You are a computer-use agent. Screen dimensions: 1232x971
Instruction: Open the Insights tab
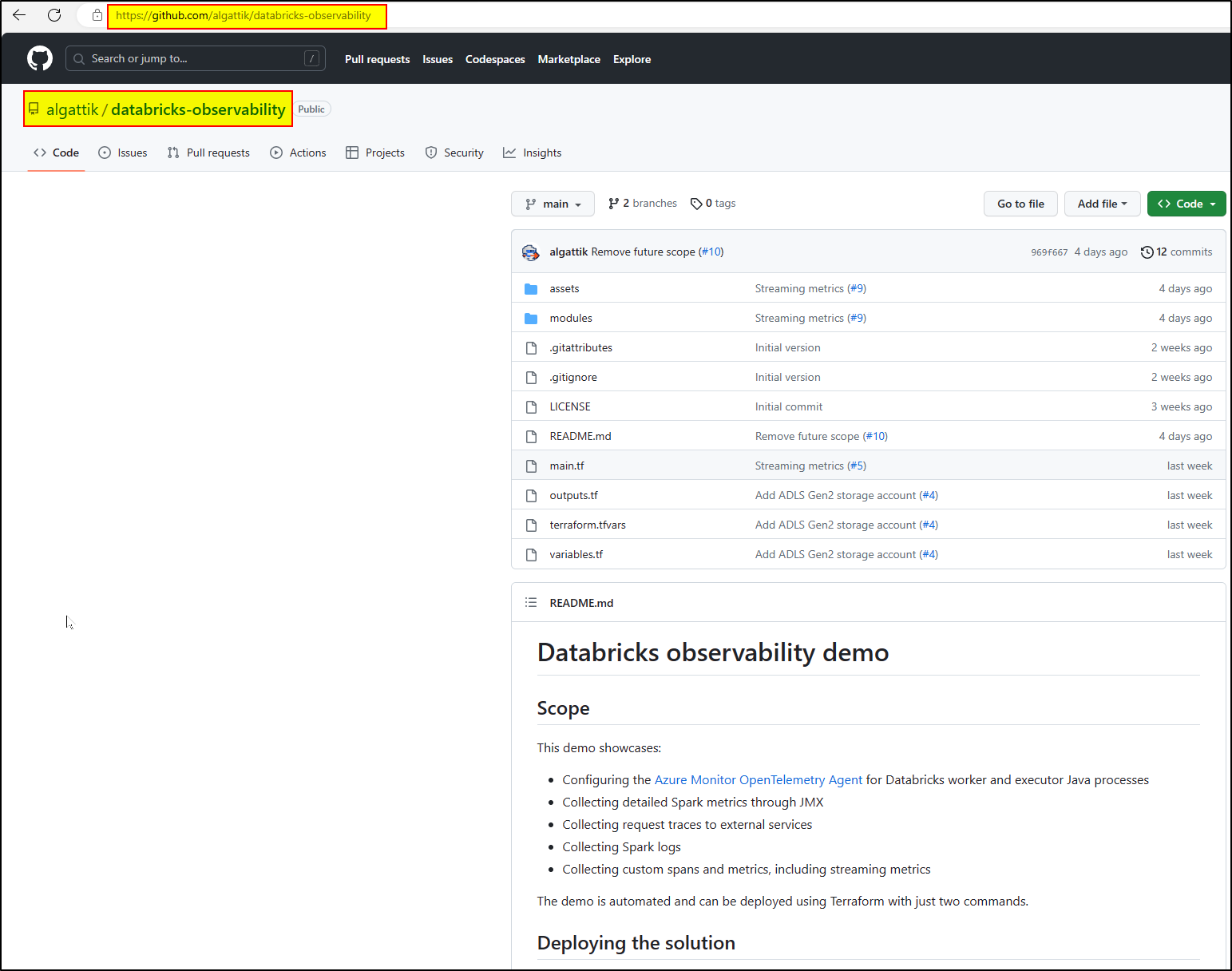click(533, 153)
